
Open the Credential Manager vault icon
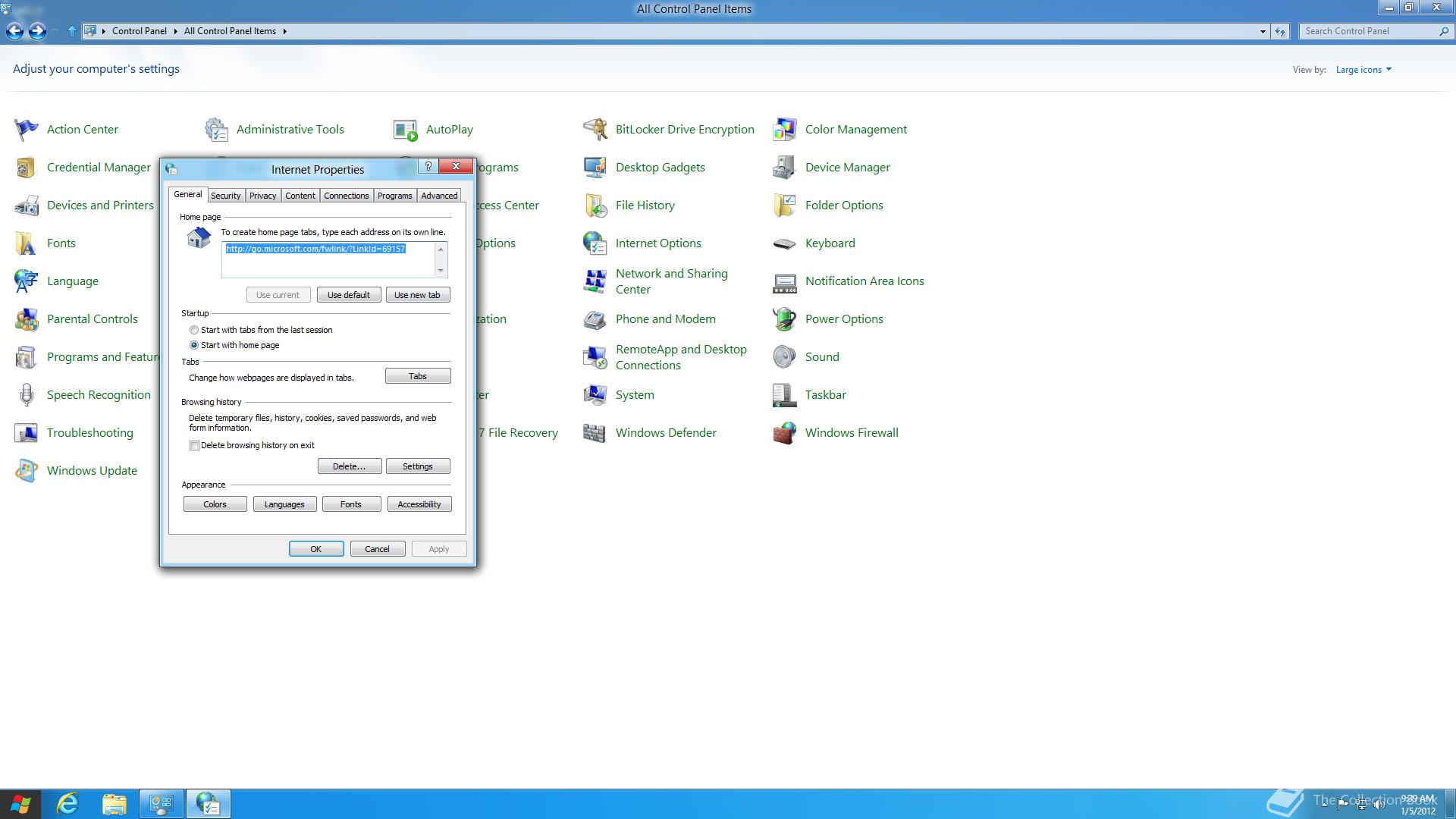tap(27, 168)
